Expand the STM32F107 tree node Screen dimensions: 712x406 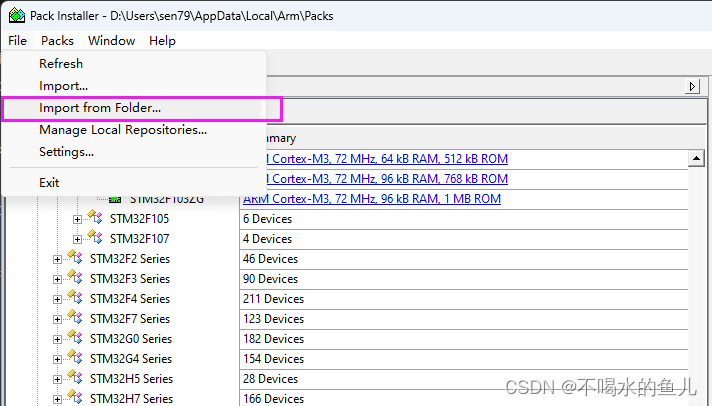click(x=78, y=239)
